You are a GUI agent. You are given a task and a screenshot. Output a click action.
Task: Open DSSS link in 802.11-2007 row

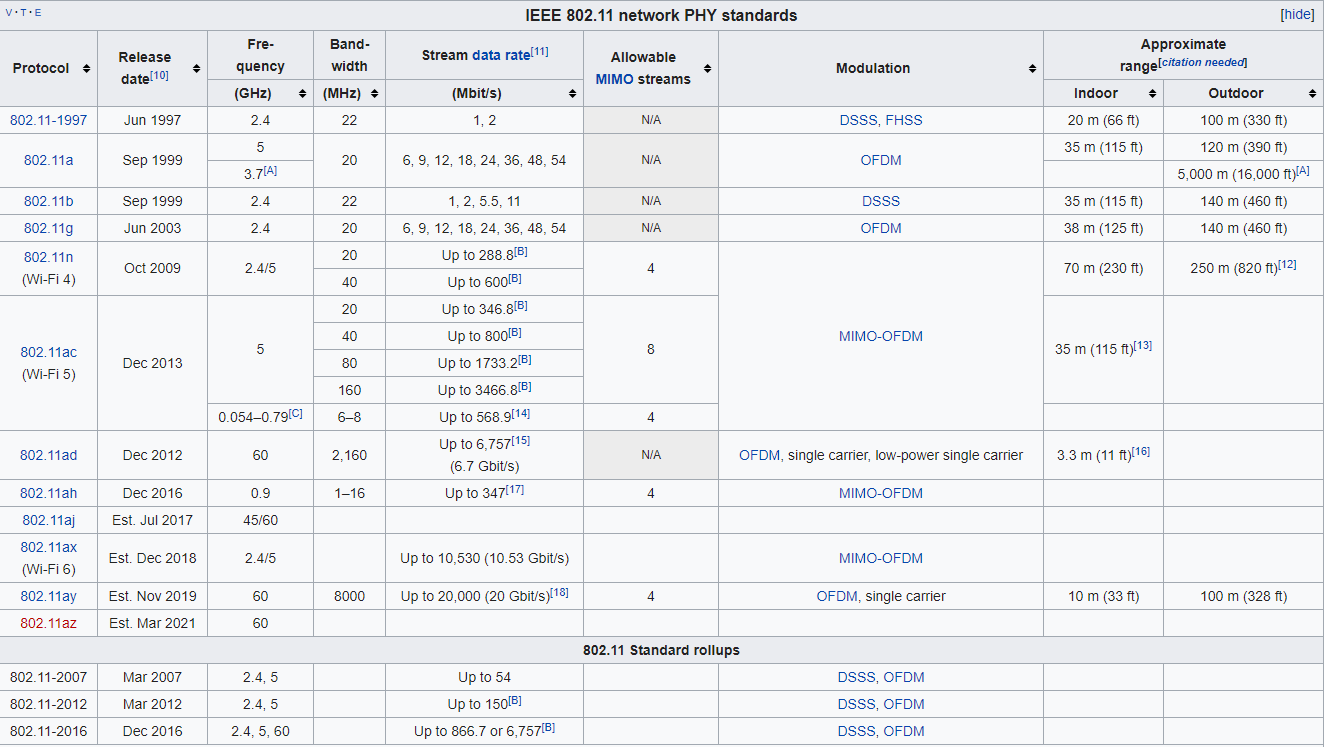(856, 677)
